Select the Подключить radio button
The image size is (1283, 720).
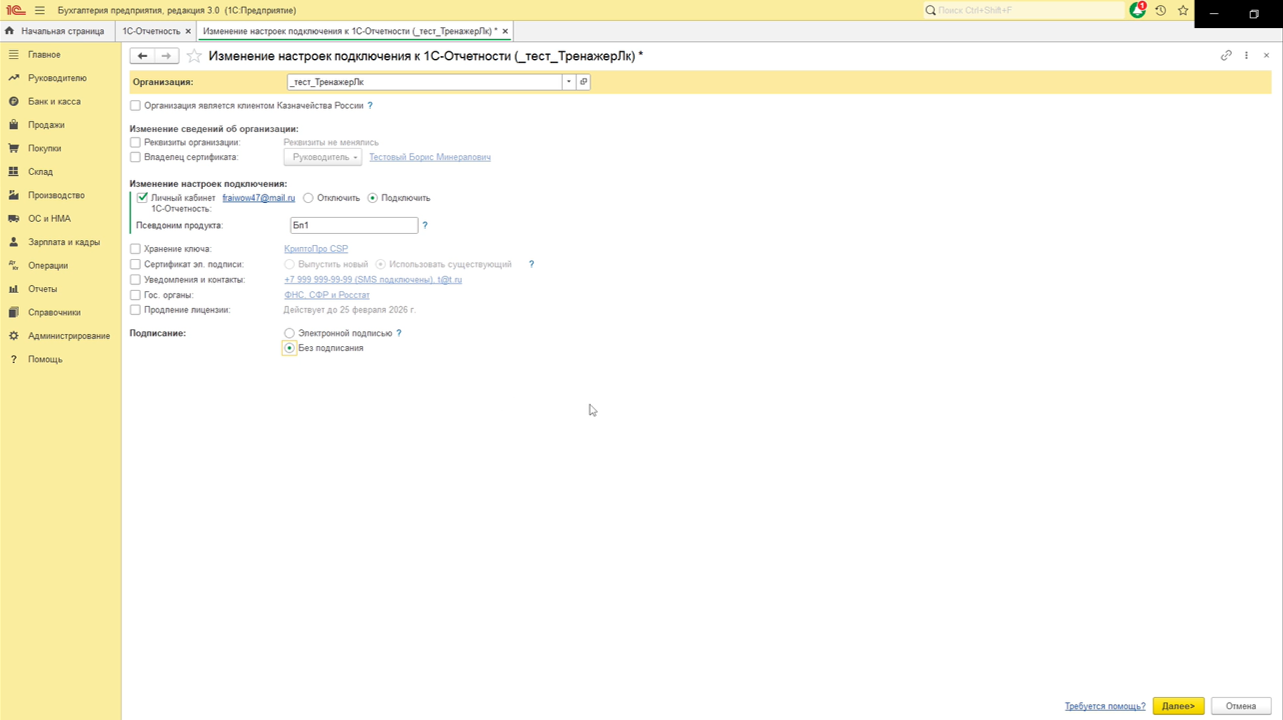coord(373,198)
